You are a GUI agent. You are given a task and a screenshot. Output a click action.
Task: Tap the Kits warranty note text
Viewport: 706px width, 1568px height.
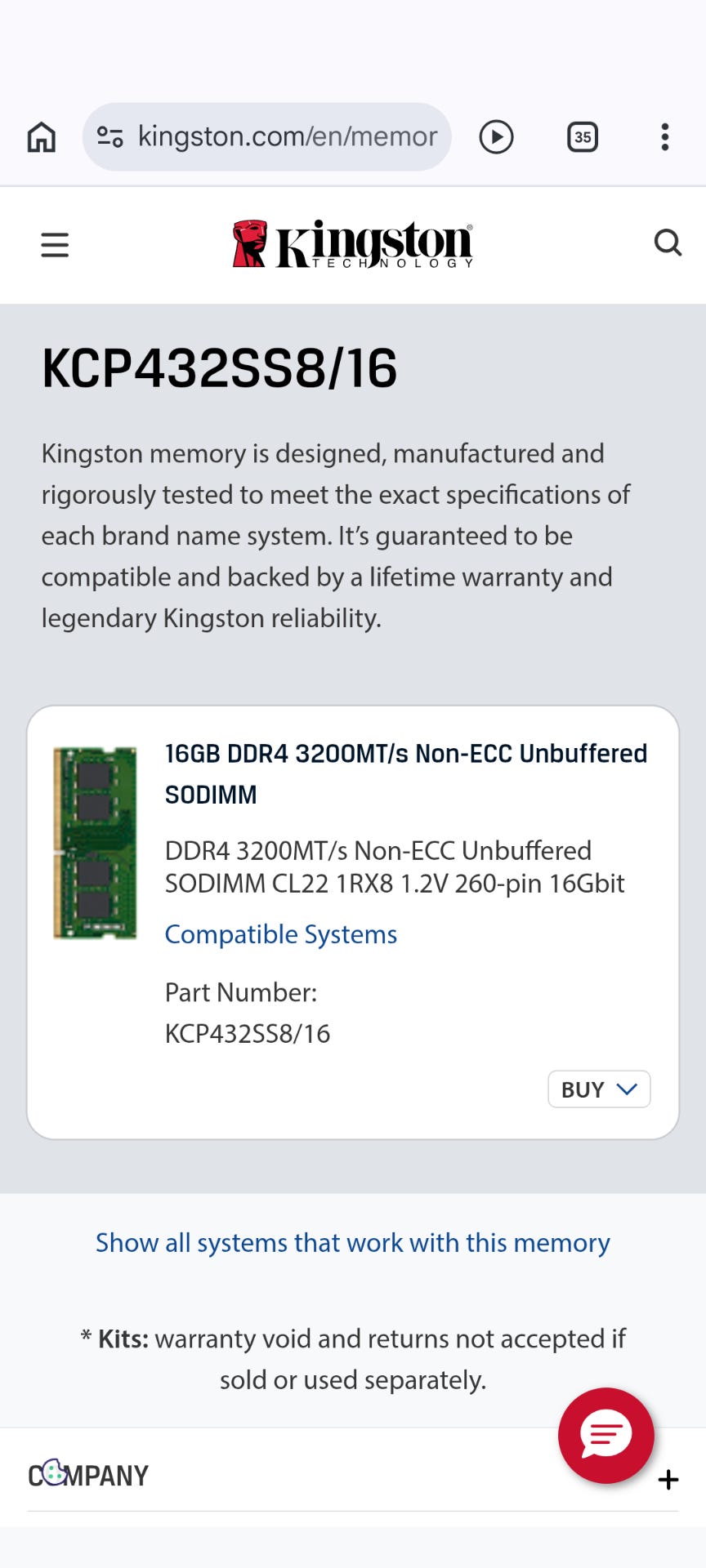click(x=353, y=1359)
